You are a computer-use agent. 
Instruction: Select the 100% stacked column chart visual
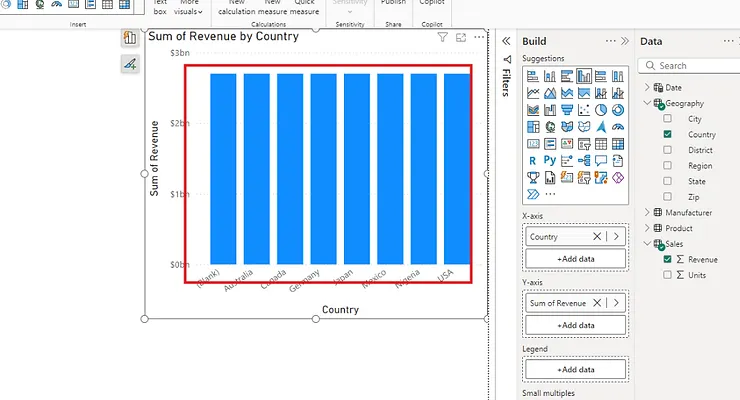[x=618, y=76]
